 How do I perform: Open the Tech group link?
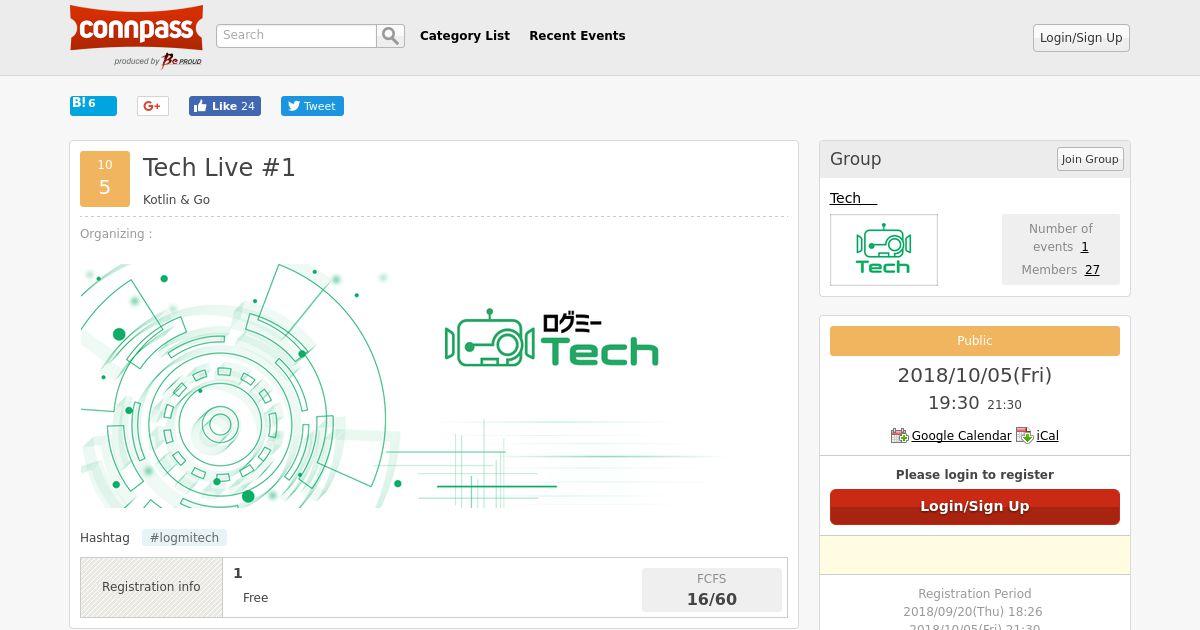point(853,198)
